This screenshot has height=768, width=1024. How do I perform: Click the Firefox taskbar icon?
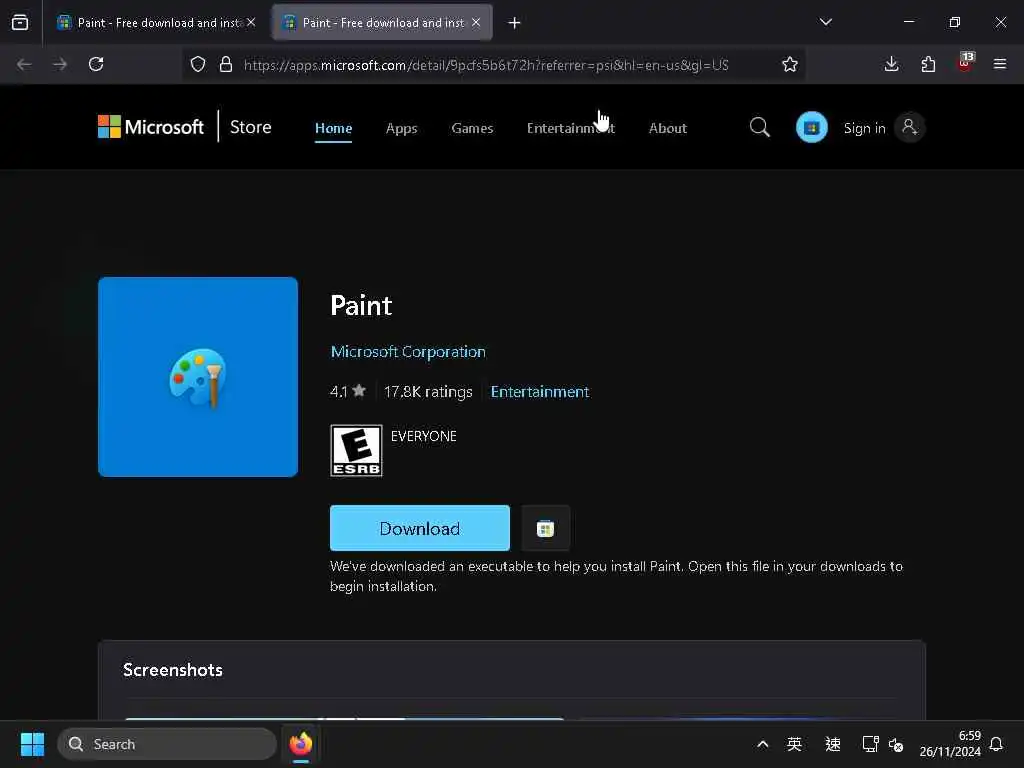(301, 744)
